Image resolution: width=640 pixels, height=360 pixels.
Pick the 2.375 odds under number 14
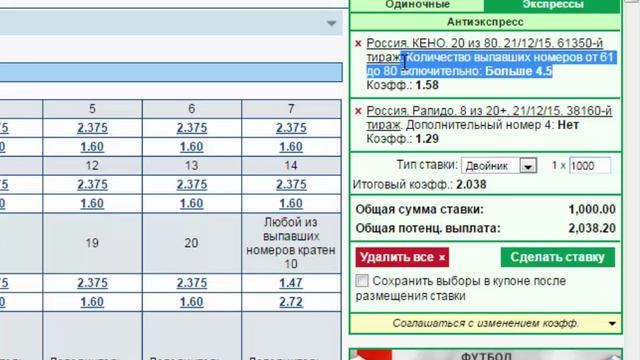[x=291, y=184]
